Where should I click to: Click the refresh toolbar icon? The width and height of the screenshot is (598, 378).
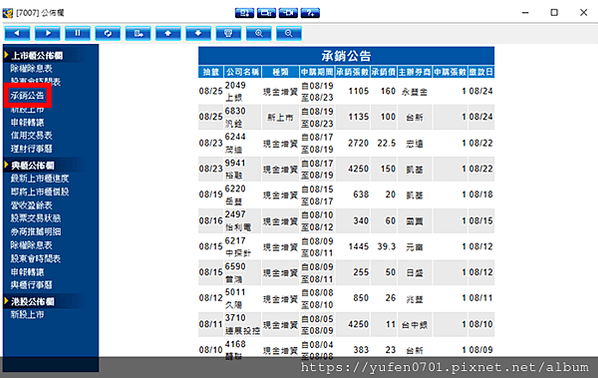tap(108, 34)
